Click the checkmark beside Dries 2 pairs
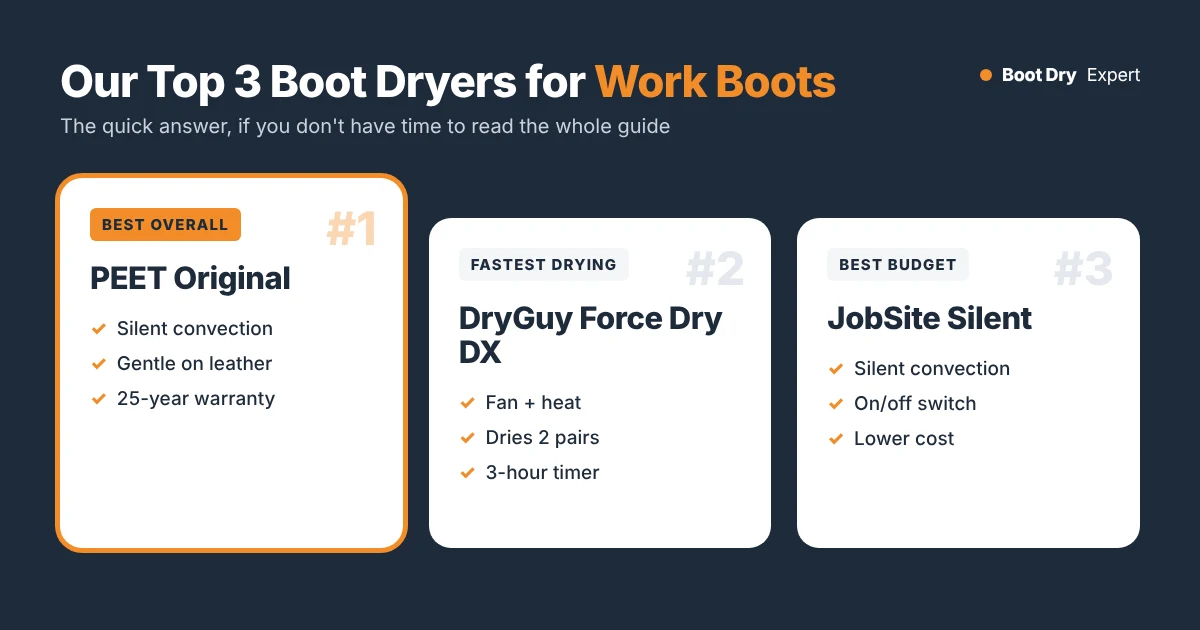Screen dimensions: 1200x630 click(467, 437)
